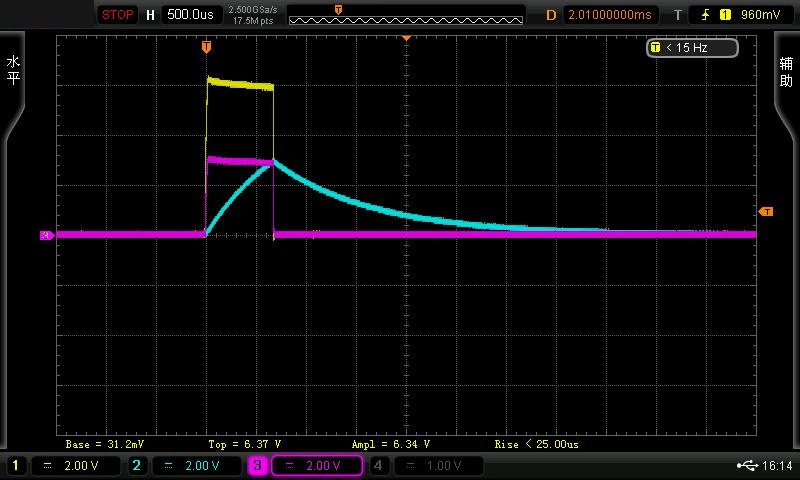Click the orange T trigger position marker on grid
This screenshot has height=480, width=800.
pyautogui.click(x=206, y=47)
